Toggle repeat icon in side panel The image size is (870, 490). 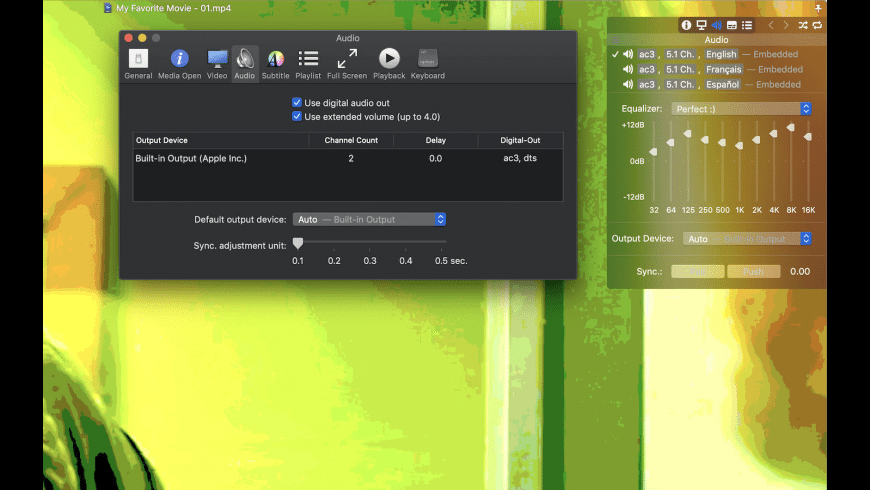coord(817,25)
